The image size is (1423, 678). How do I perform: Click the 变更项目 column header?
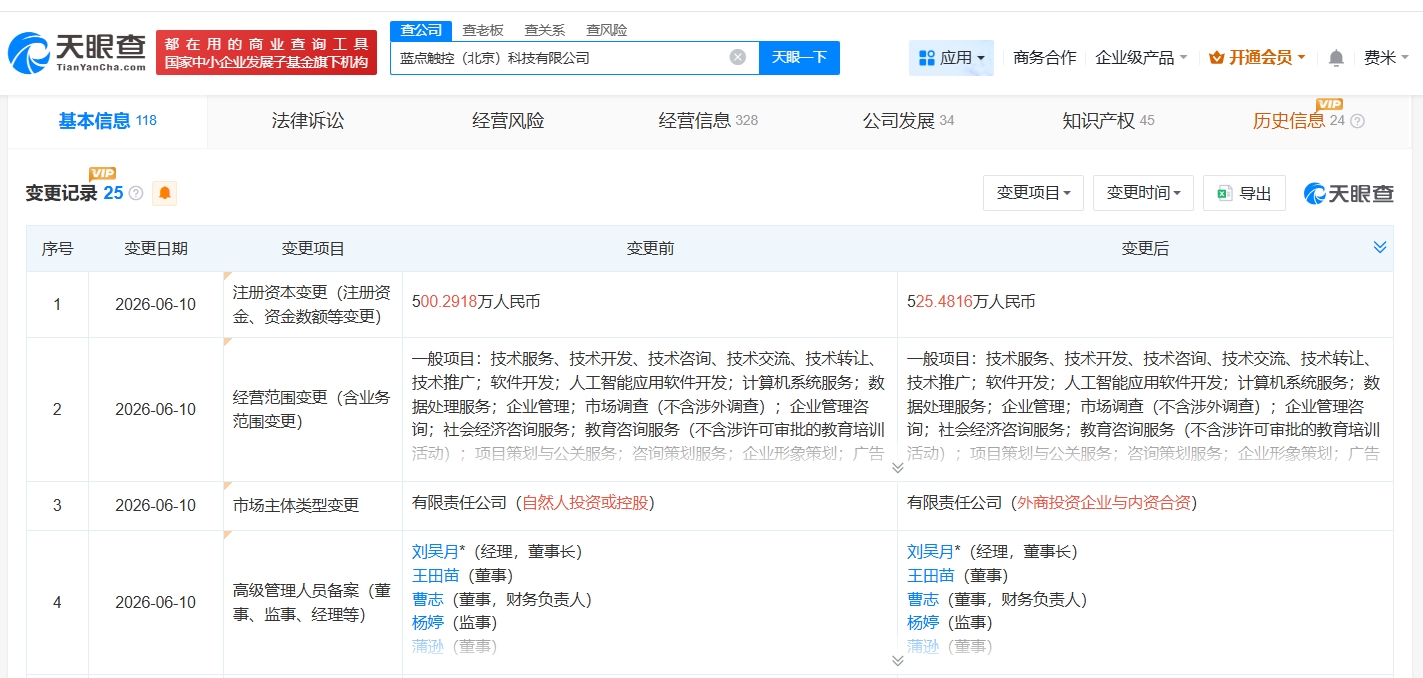coord(313,249)
